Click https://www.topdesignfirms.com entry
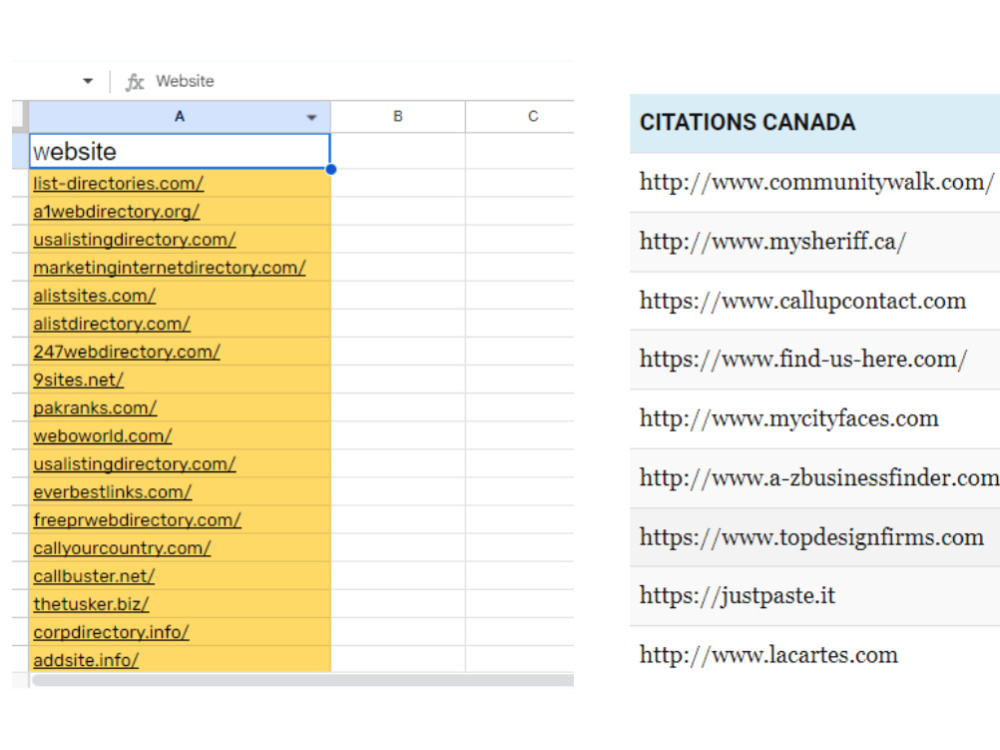The image size is (1000, 750). coord(811,538)
